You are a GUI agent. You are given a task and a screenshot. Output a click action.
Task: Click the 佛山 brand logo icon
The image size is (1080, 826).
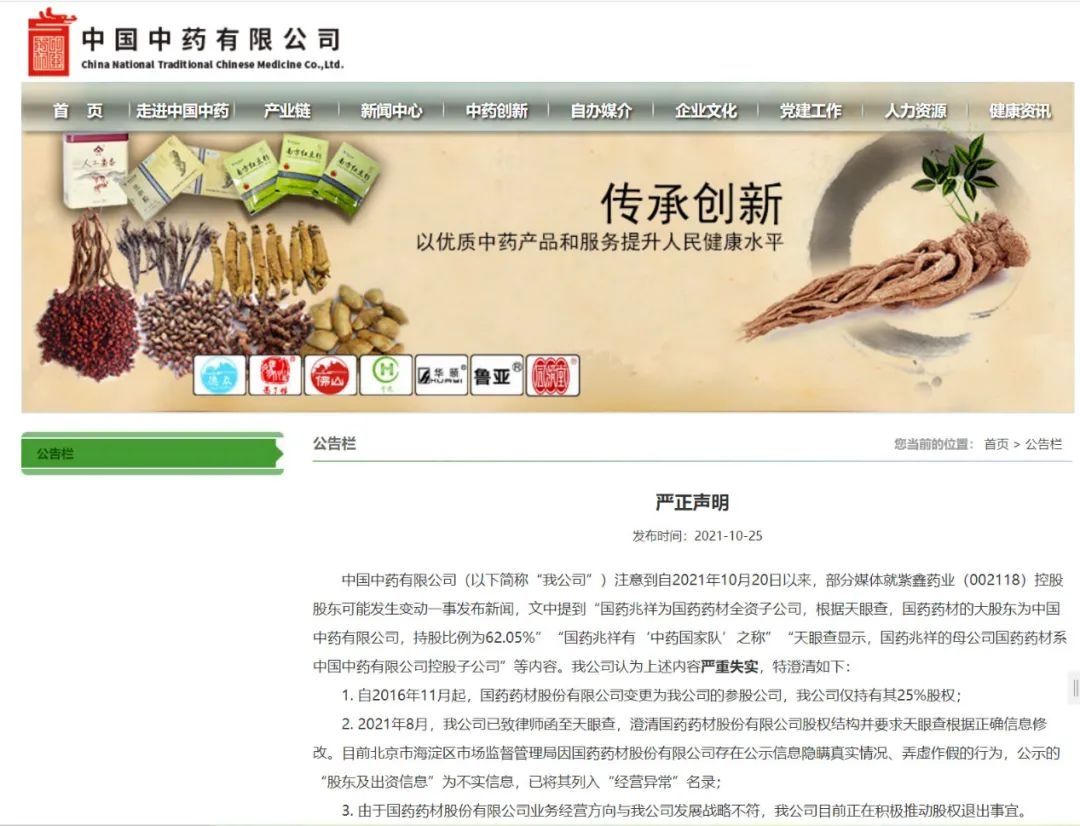330,375
